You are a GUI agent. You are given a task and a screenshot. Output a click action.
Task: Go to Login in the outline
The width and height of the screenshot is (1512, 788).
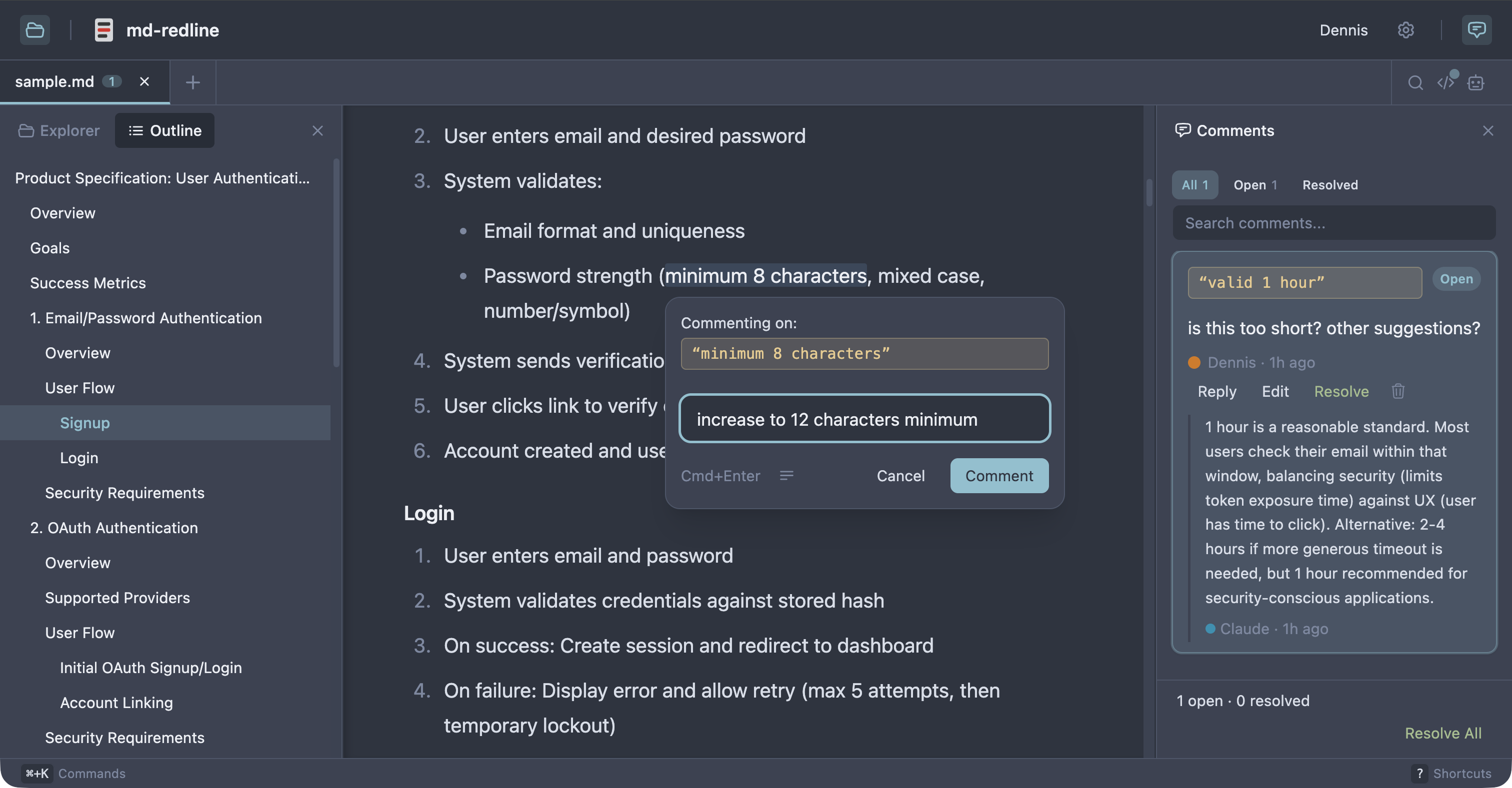tap(79, 458)
